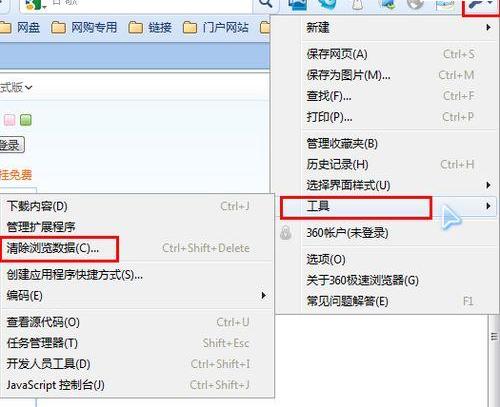Open the 门户网站 bookmark folder
The height and width of the screenshot is (407, 500).
coord(216,27)
